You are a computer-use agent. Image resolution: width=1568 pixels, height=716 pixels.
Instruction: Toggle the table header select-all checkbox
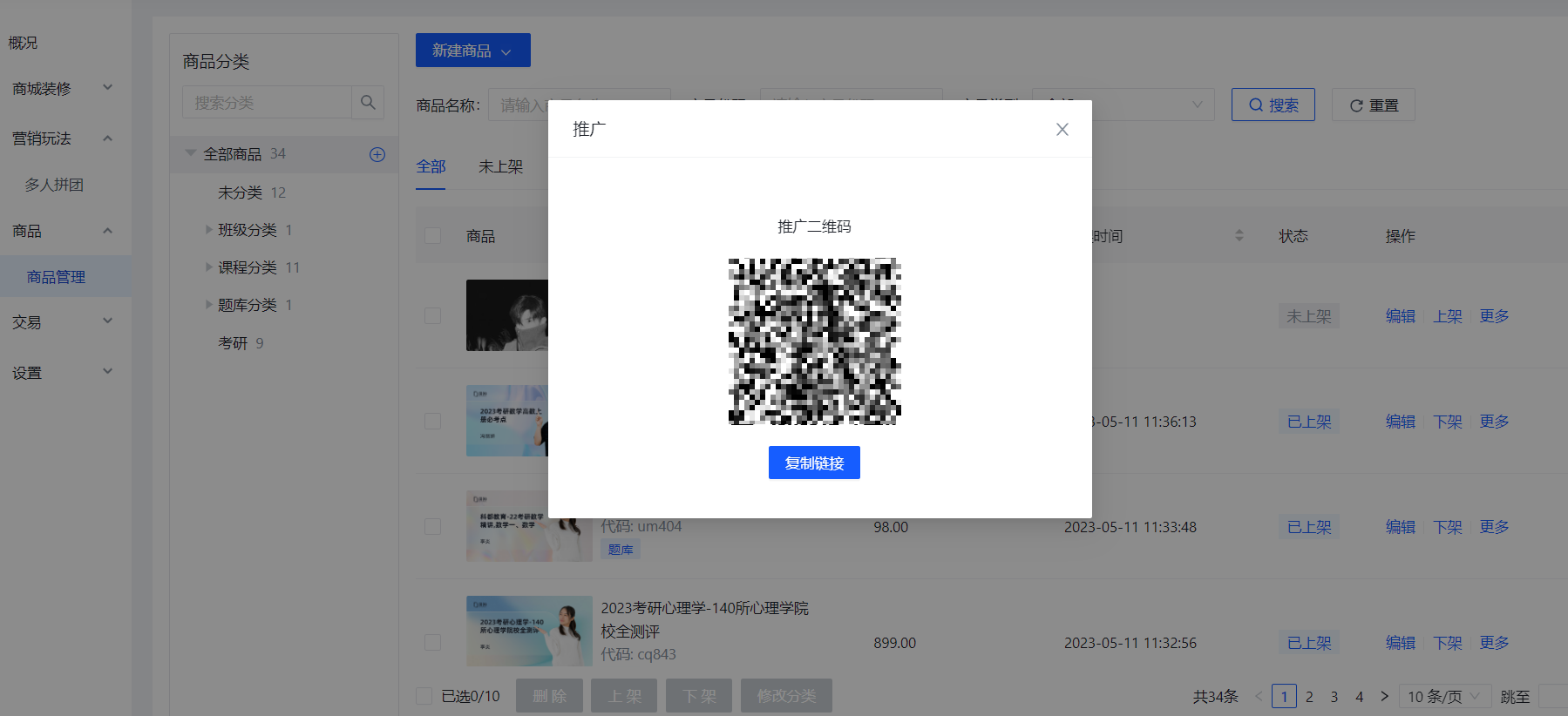[432, 236]
